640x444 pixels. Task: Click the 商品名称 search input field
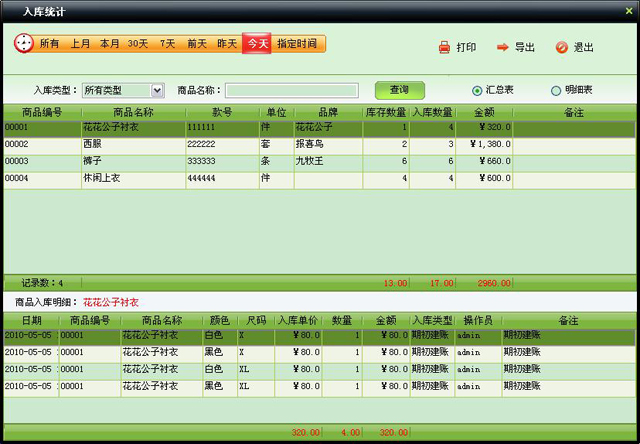pos(291,90)
